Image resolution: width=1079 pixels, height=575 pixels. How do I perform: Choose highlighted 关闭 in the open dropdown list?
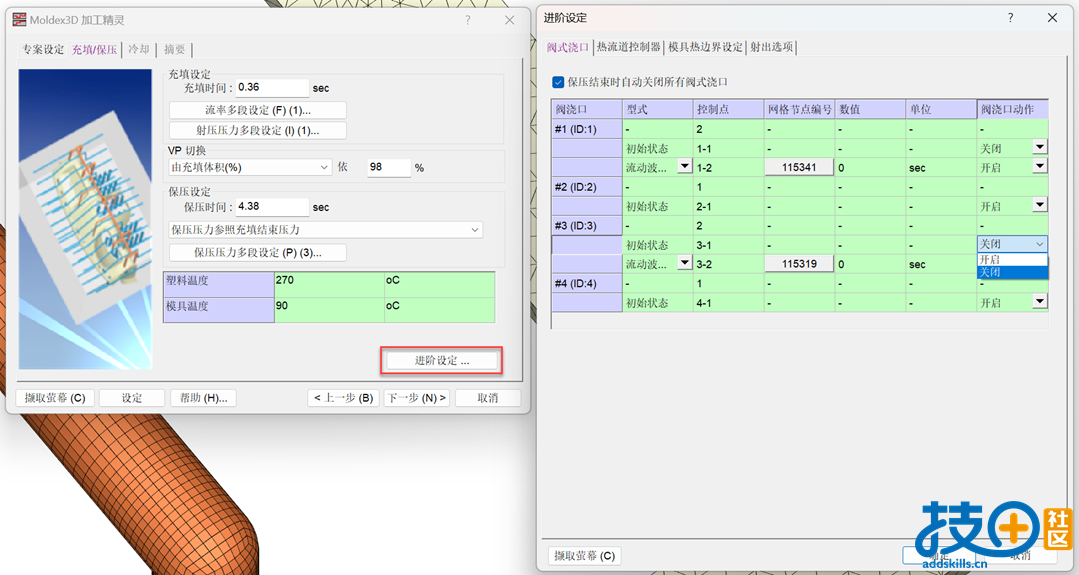(x=1013, y=272)
